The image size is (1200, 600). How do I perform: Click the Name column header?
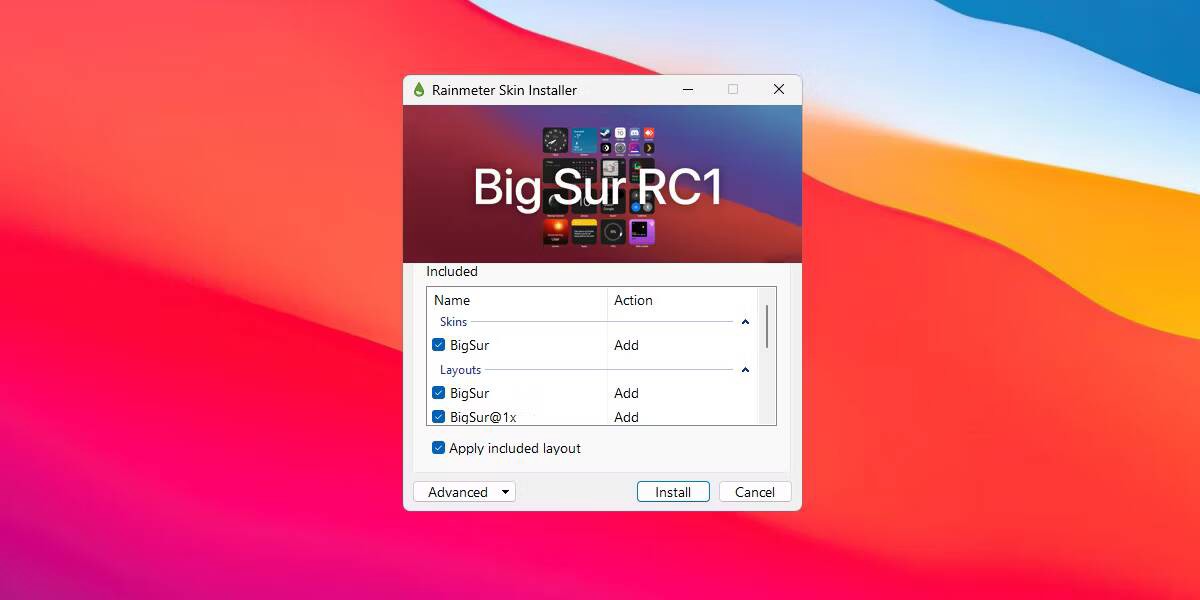517,300
